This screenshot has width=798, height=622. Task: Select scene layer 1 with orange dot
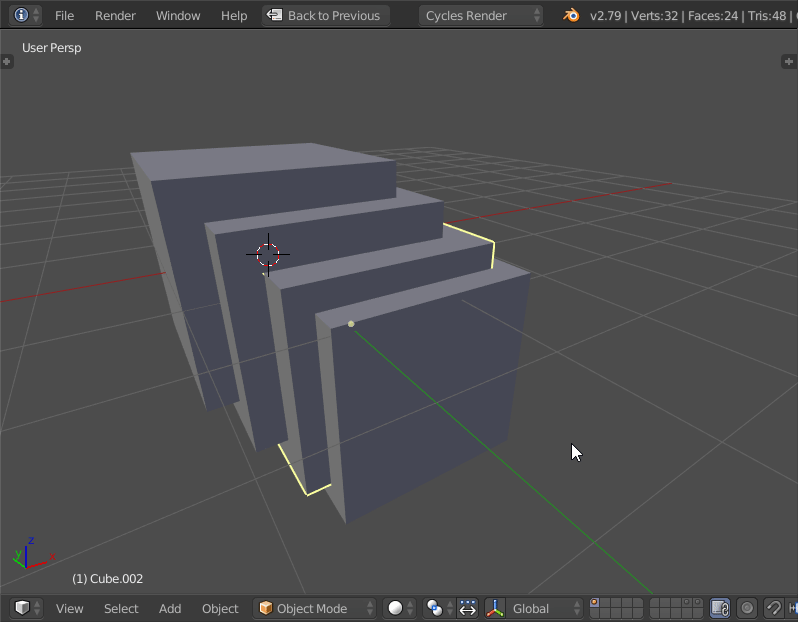pyautogui.click(x=594, y=603)
